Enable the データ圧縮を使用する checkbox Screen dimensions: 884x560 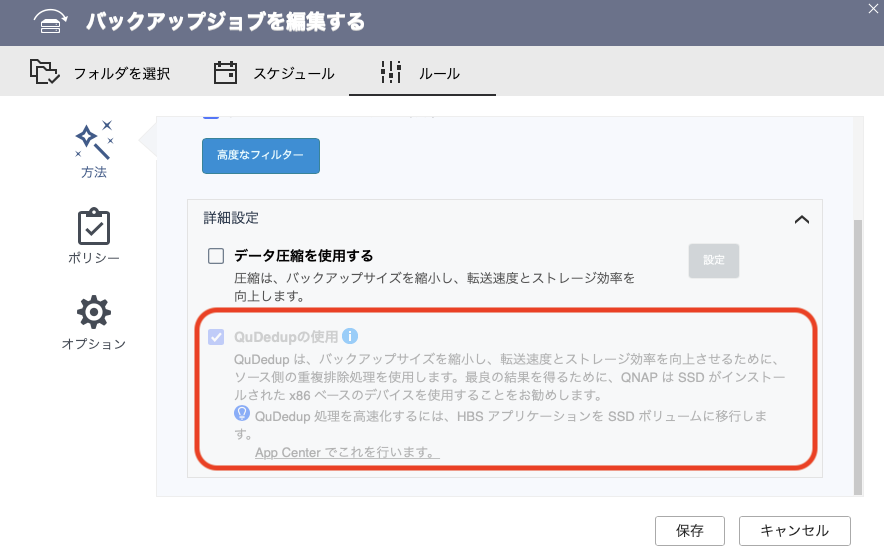[x=216, y=256]
